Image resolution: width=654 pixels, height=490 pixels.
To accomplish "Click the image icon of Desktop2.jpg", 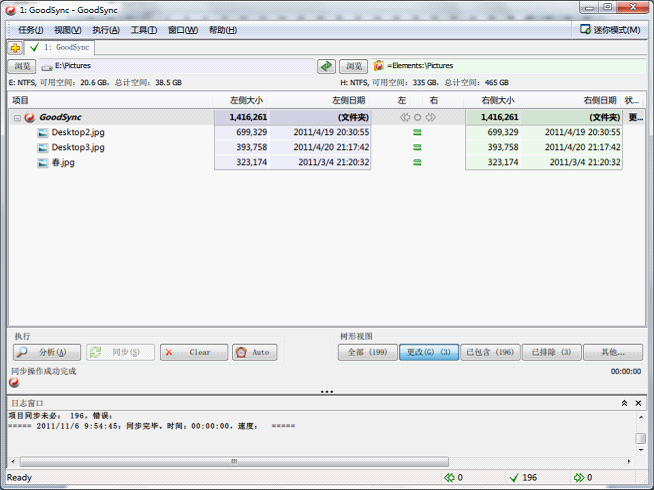I will [43, 133].
